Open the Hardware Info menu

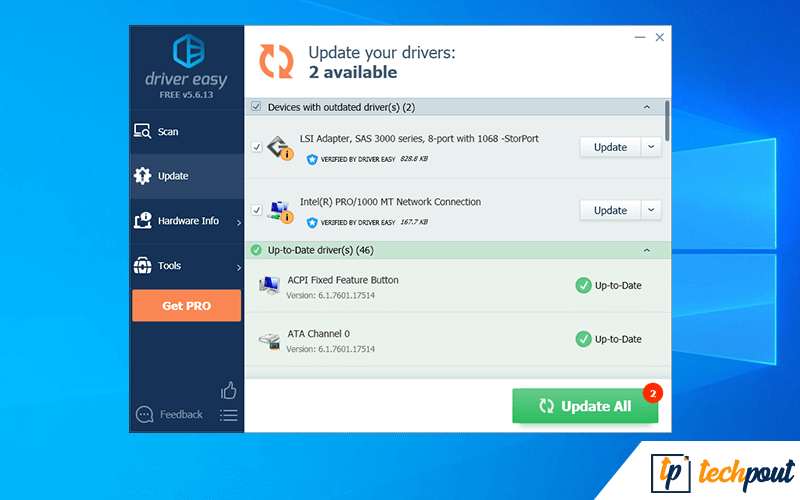187,221
